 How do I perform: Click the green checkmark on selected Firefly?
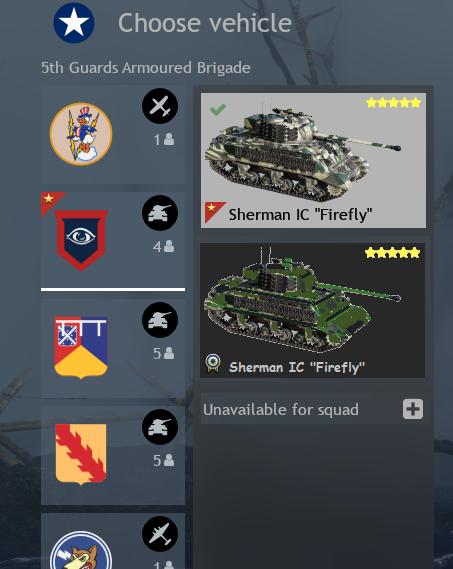pyautogui.click(x=218, y=109)
